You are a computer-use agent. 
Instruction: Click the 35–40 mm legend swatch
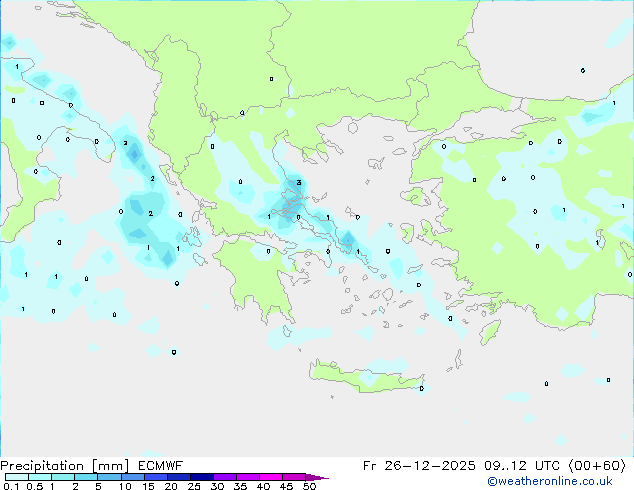click(248, 477)
